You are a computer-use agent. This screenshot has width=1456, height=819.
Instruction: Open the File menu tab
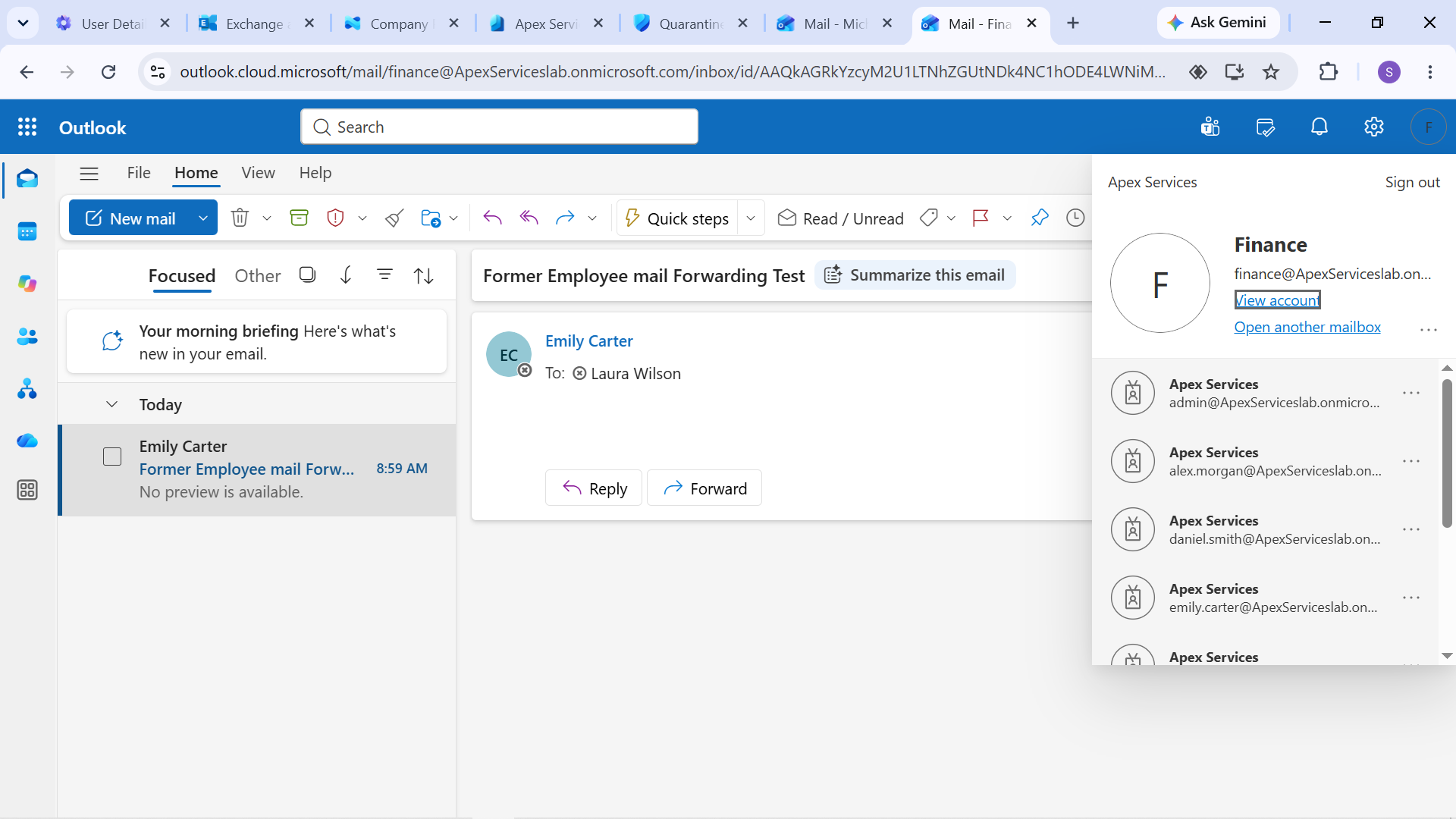139,173
